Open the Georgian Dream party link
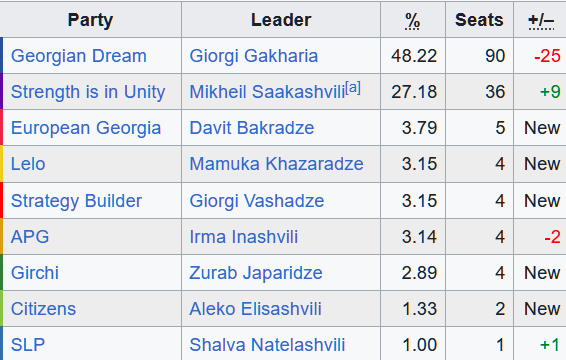566x360 pixels. [x=79, y=56]
